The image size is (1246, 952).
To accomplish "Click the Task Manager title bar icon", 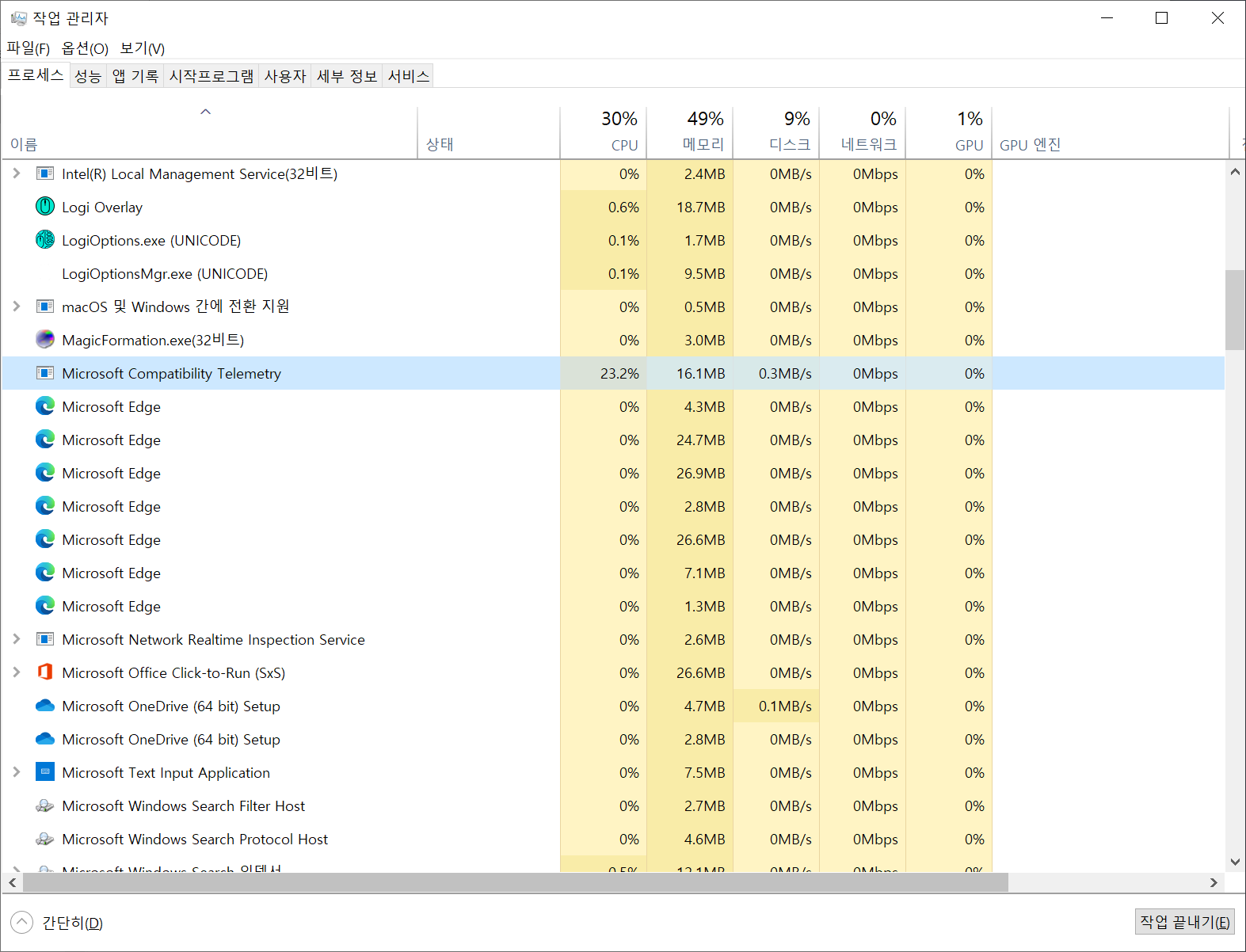I will tap(18, 17).
